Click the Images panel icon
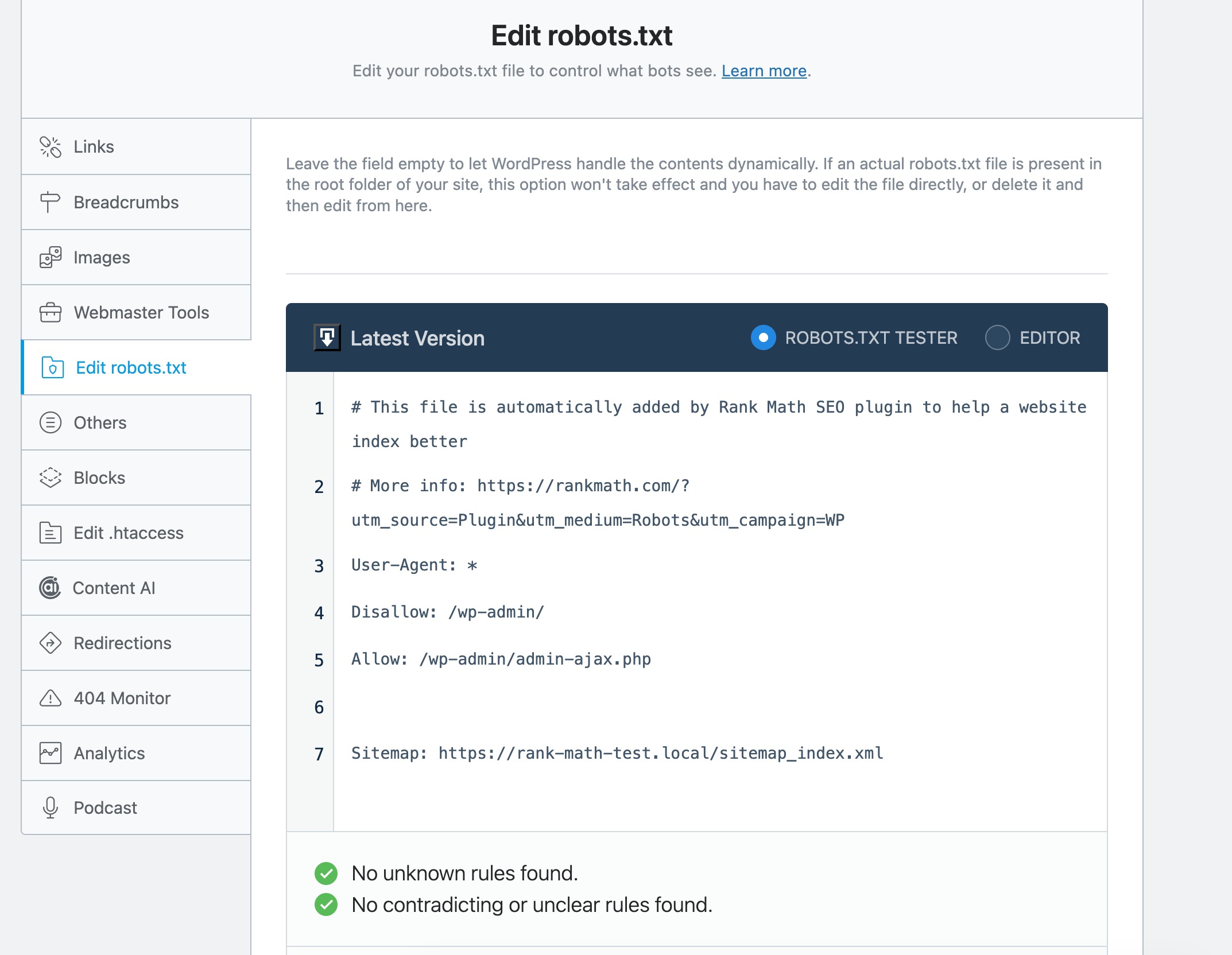The image size is (1232, 955). [51, 257]
